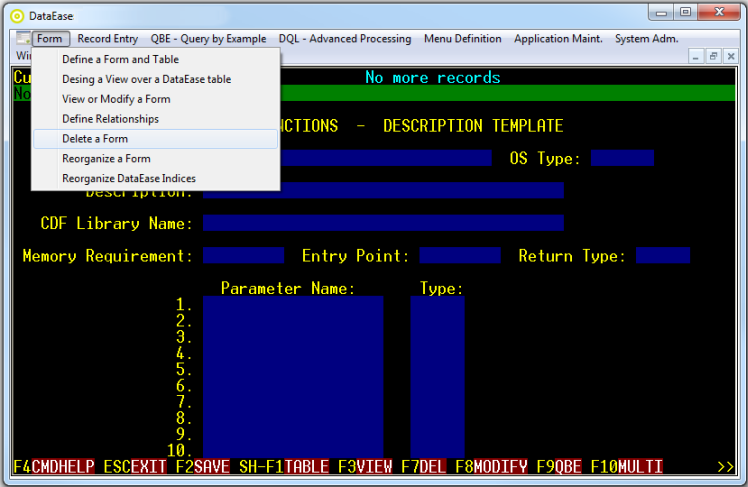Click F4 CMDHELP in function key bar
Screen dimensions: 748x487
(54, 466)
